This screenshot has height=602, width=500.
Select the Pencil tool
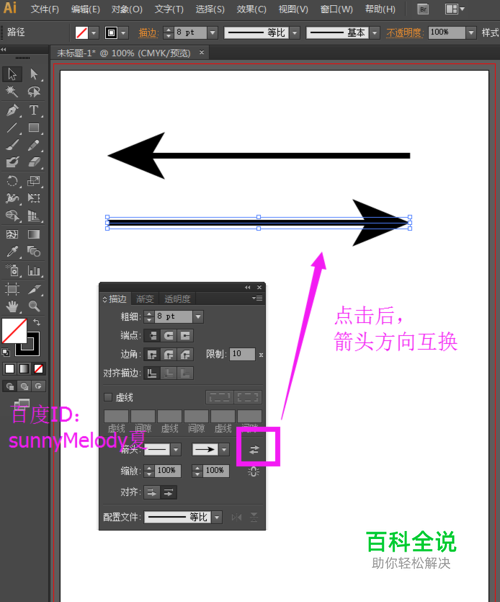pyautogui.click(x=34, y=145)
